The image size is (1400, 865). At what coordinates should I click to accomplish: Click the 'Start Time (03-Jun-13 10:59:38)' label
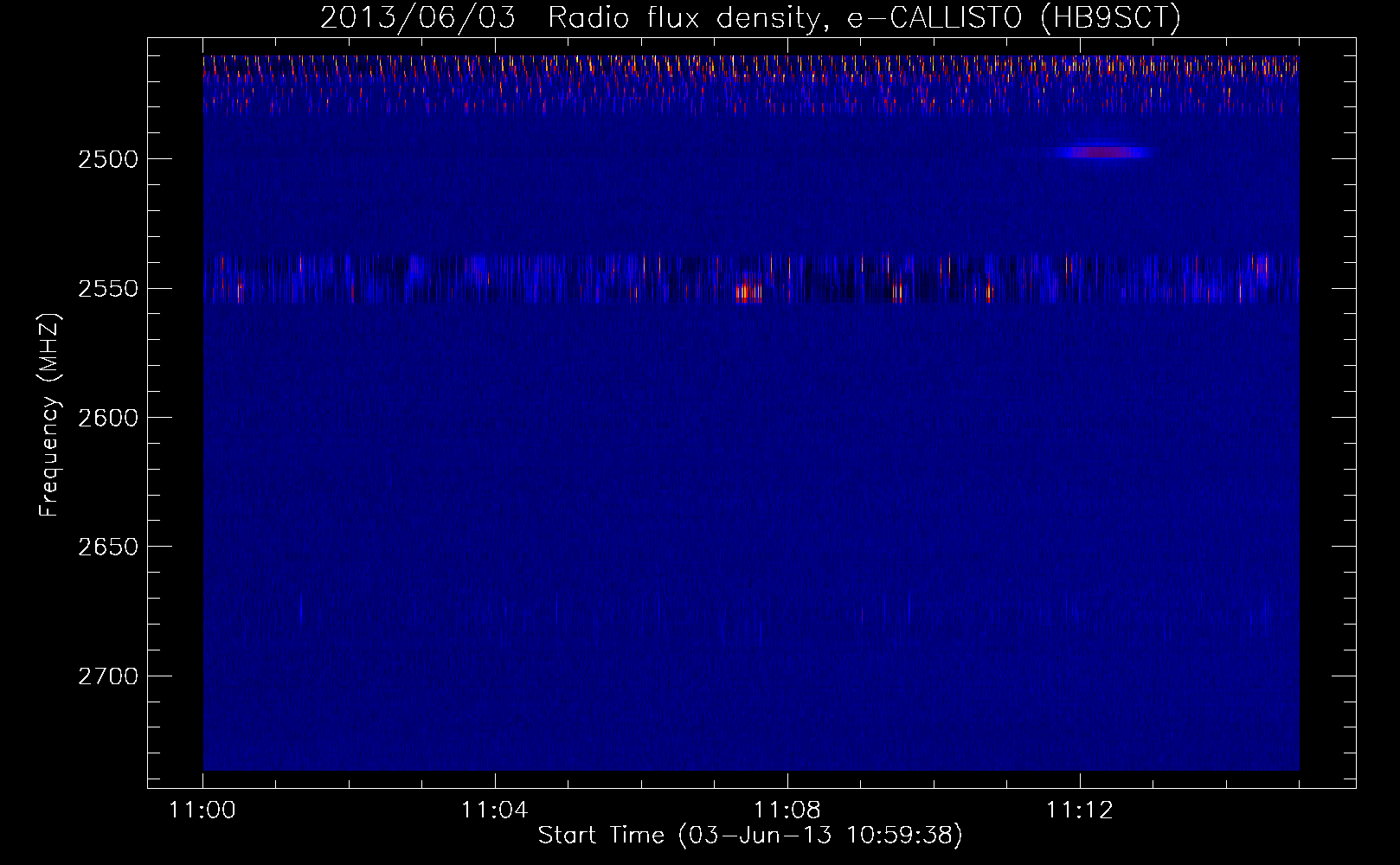point(750,836)
